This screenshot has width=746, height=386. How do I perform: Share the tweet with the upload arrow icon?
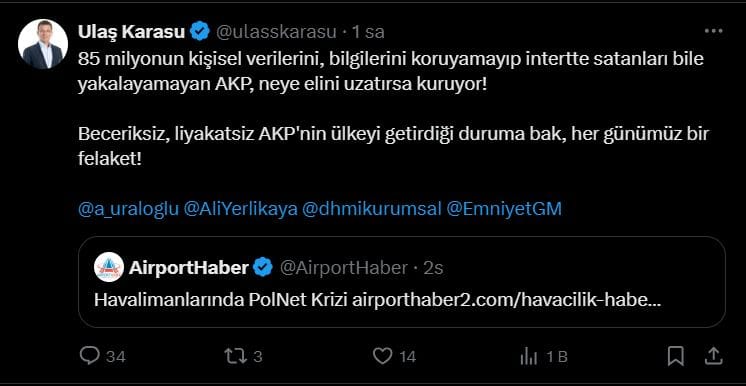click(713, 356)
